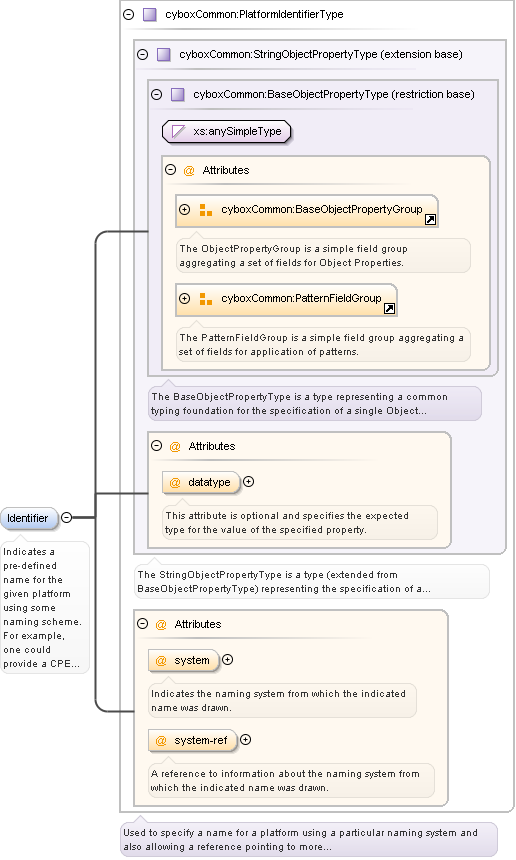516x860 pixels.
Task: Click the square icon beside BaseObjectPropertyType
Action: coord(178,94)
